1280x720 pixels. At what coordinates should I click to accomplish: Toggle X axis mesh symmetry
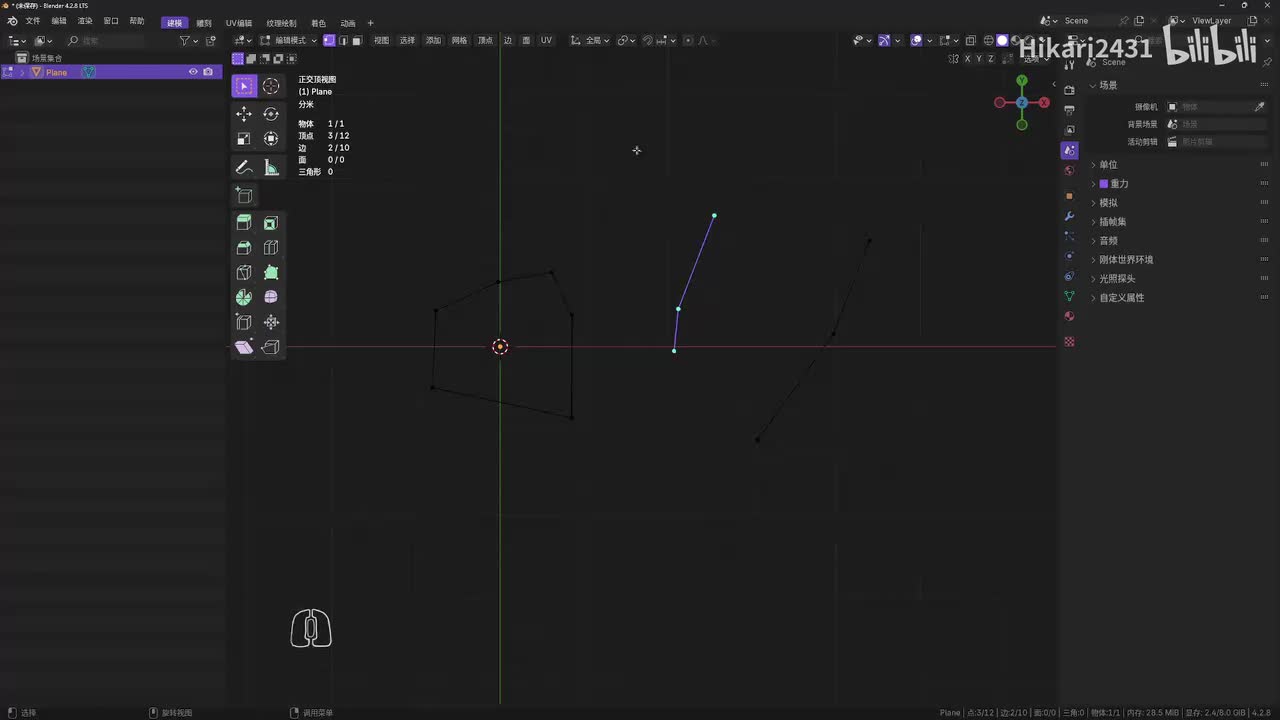tap(967, 59)
